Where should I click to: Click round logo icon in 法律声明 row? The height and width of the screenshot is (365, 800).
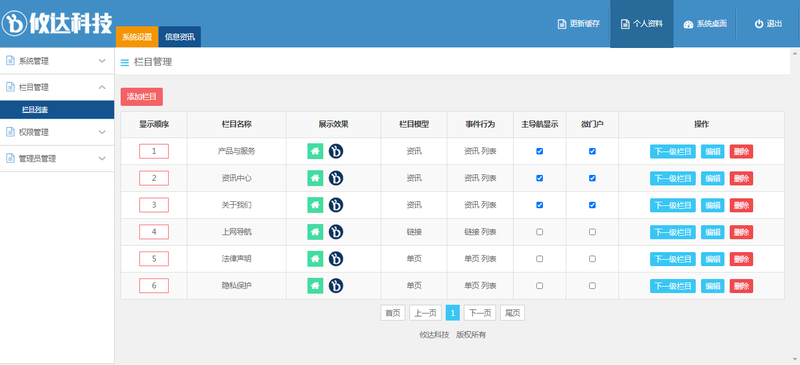(x=336, y=259)
